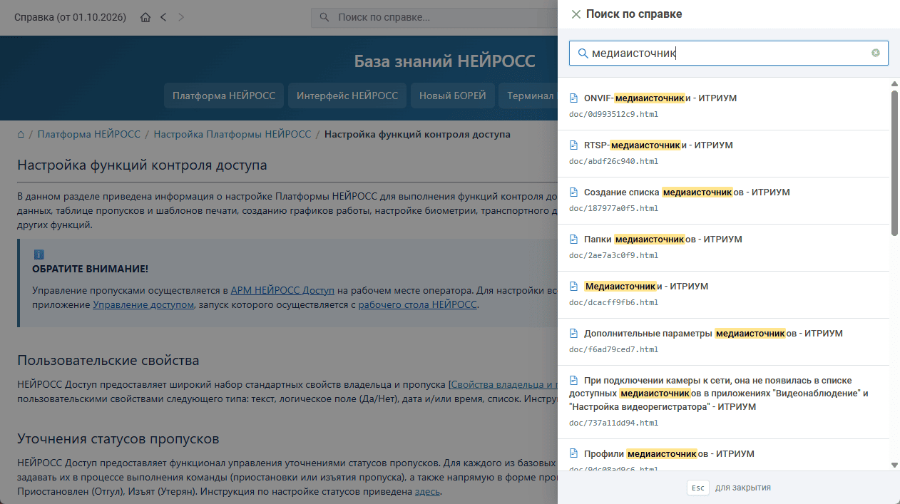This screenshot has height=504, width=900.
Task: Click document icon next to ONVIF-медиаисточники
Action: [573, 98]
